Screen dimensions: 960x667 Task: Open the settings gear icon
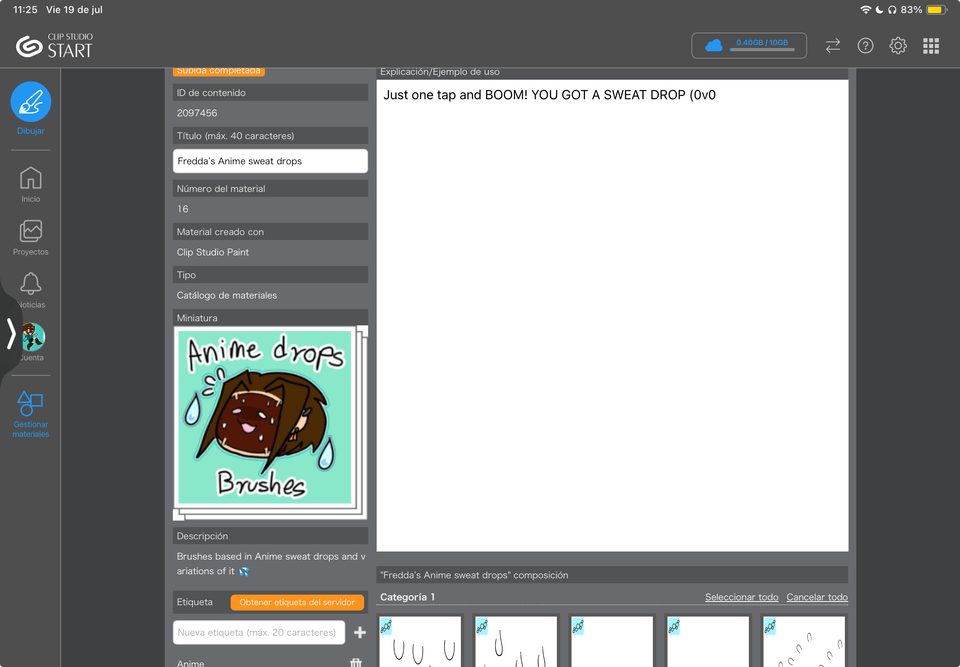898,46
